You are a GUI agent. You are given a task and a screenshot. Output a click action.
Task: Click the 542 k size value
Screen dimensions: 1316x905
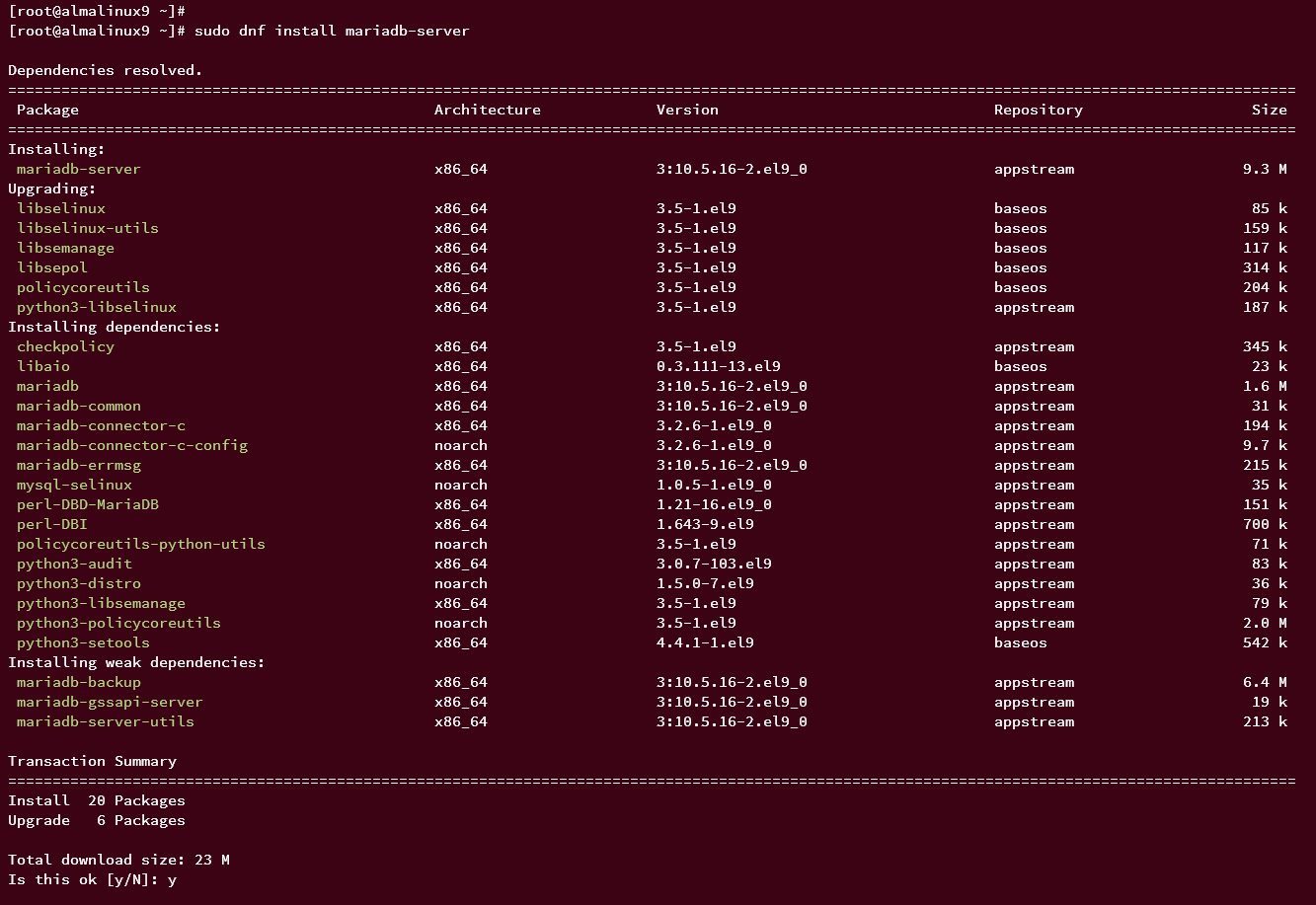(1265, 642)
